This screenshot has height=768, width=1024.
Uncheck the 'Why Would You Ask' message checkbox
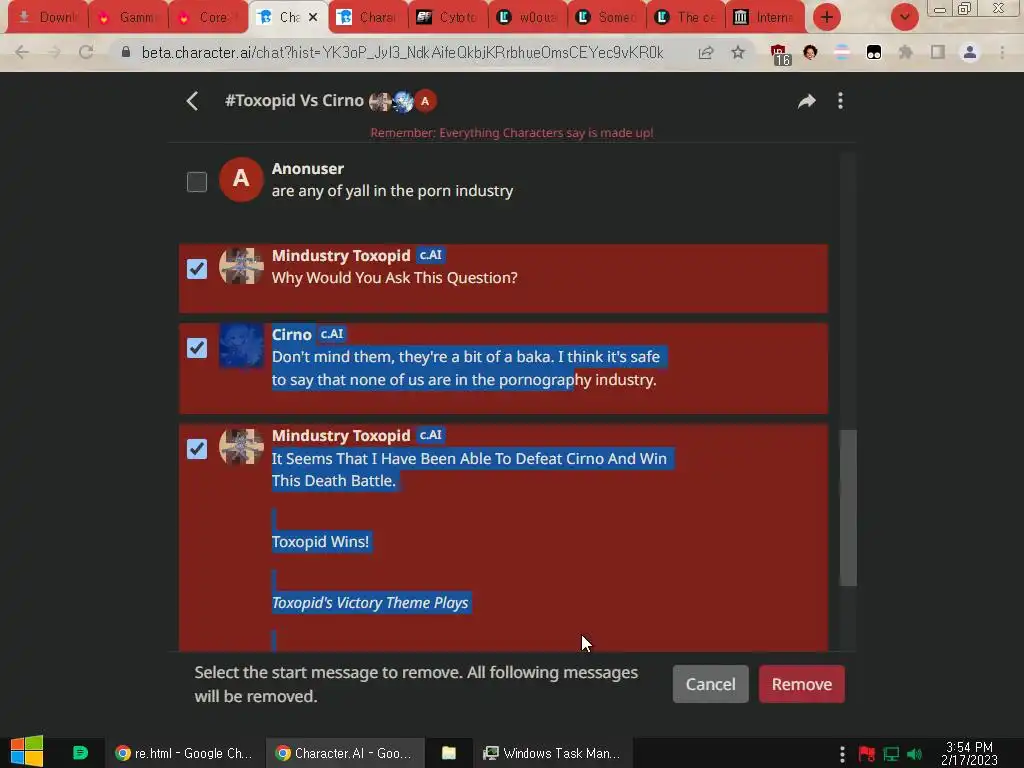click(x=197, y=268)
